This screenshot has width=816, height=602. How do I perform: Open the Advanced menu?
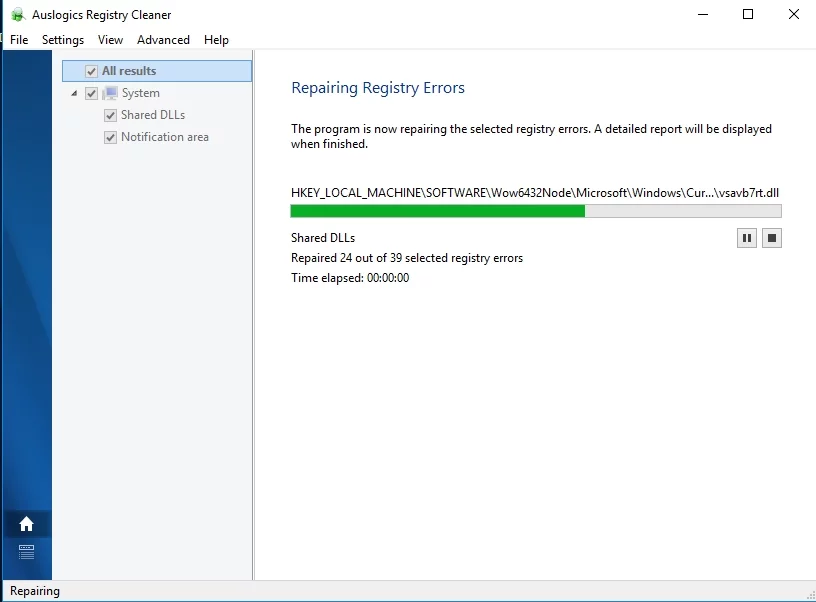(x=163, y=40)
